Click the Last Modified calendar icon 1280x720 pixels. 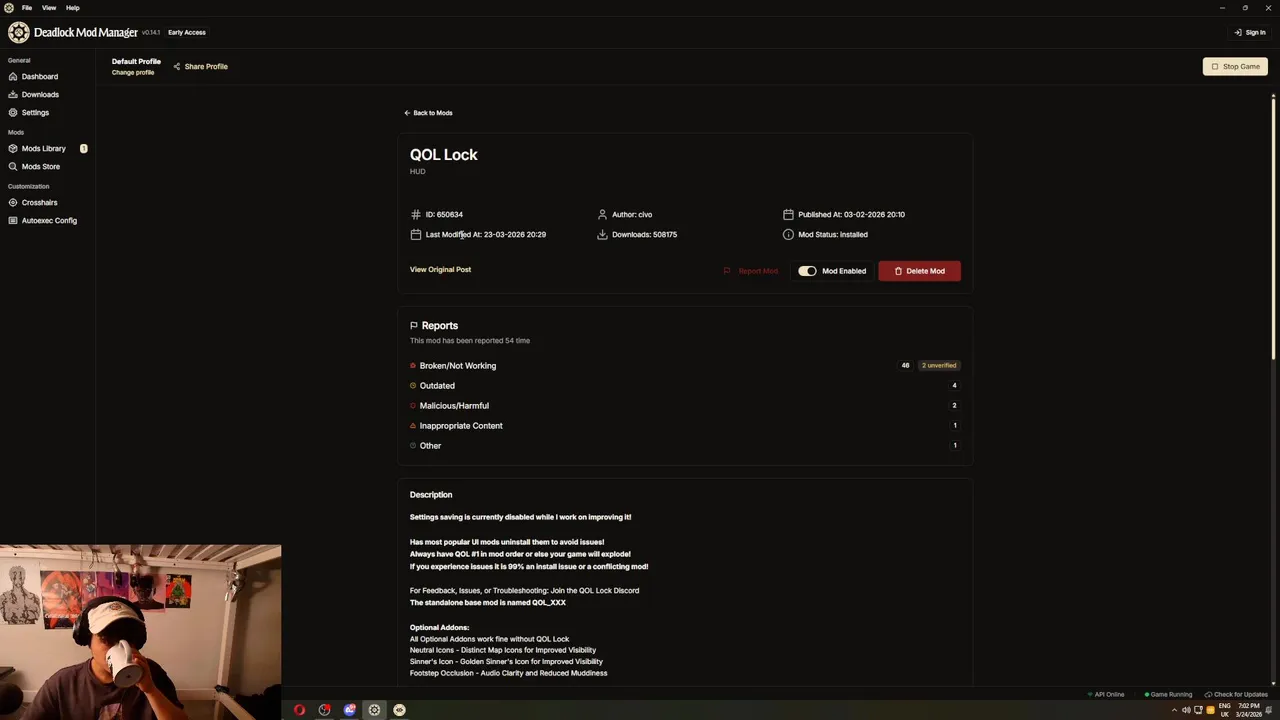coord(415,234)
